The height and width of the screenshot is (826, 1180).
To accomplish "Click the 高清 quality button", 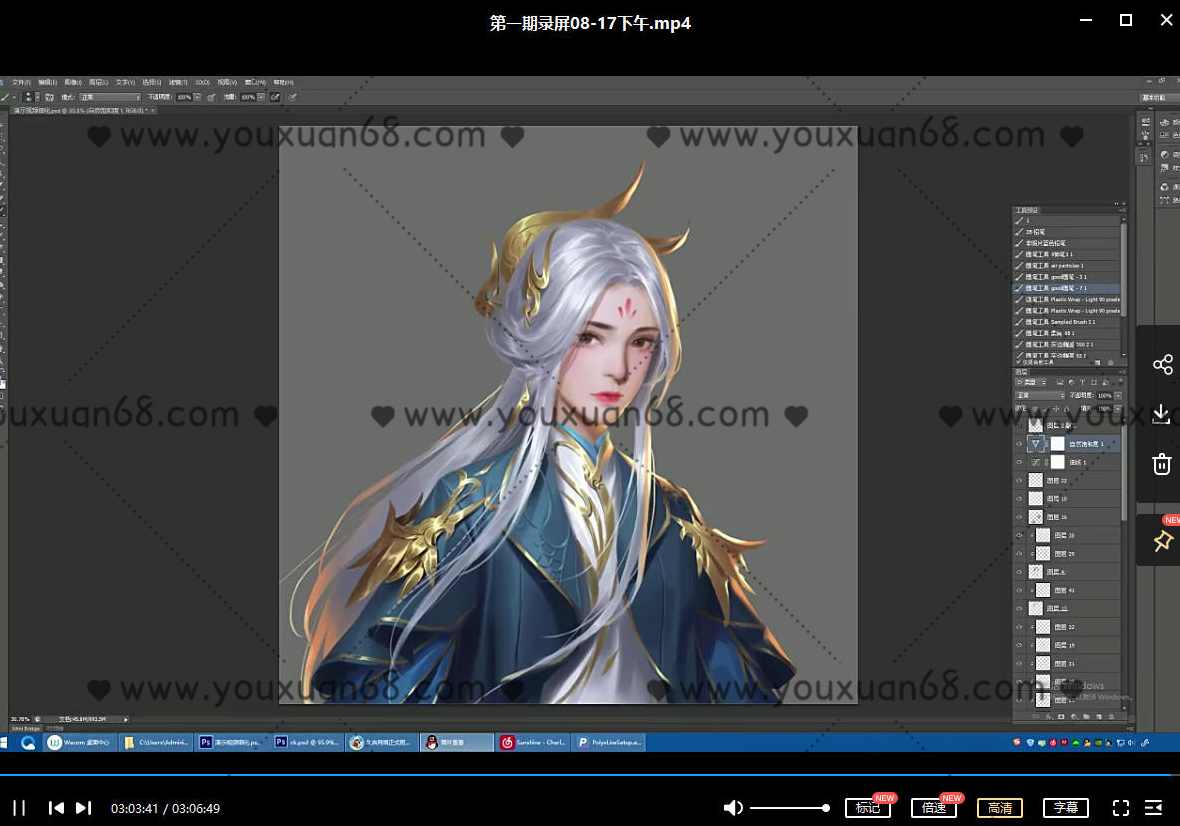I will tap(999, 807).
